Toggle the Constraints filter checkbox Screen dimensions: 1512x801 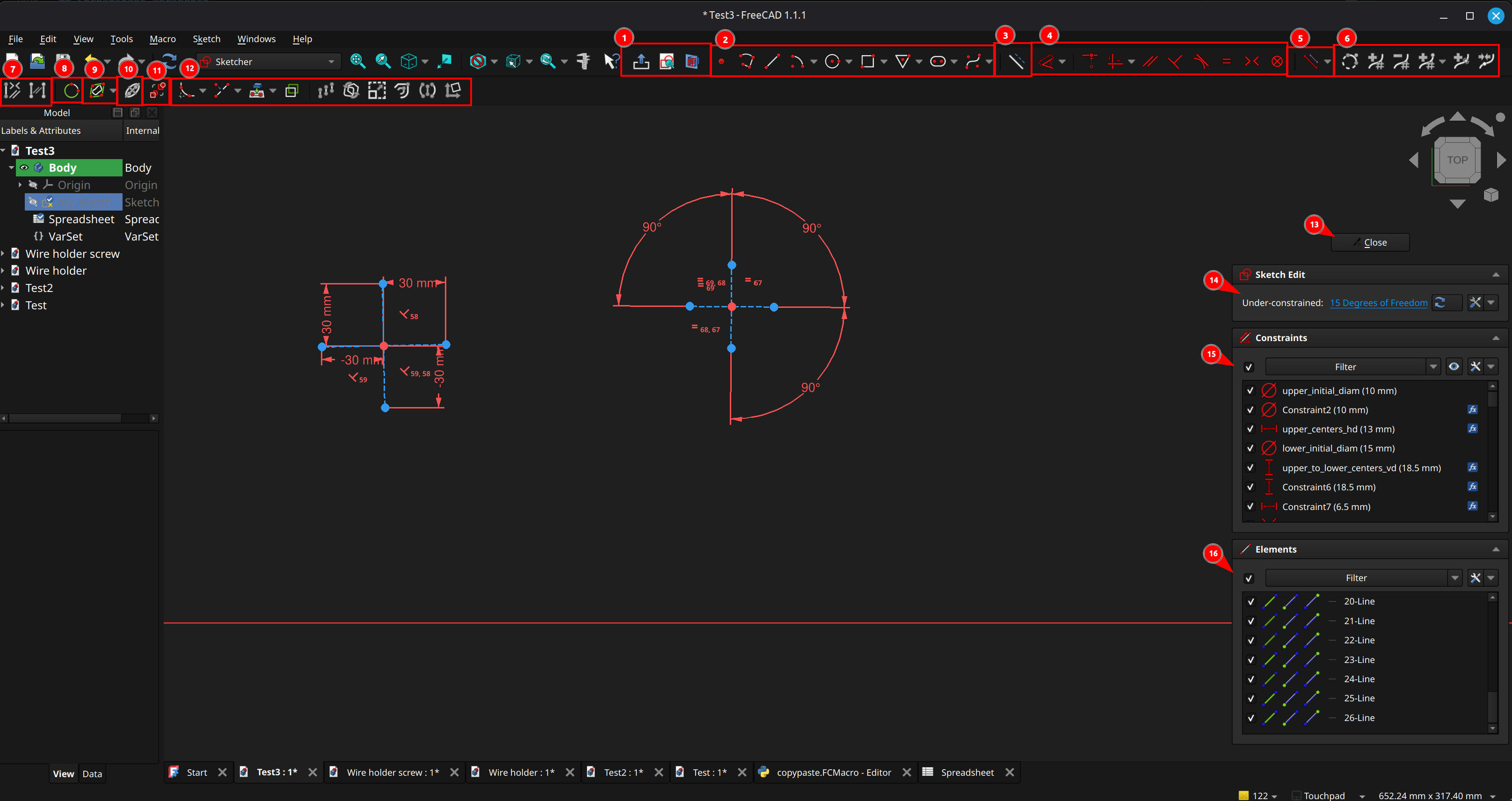[1249, 367]
